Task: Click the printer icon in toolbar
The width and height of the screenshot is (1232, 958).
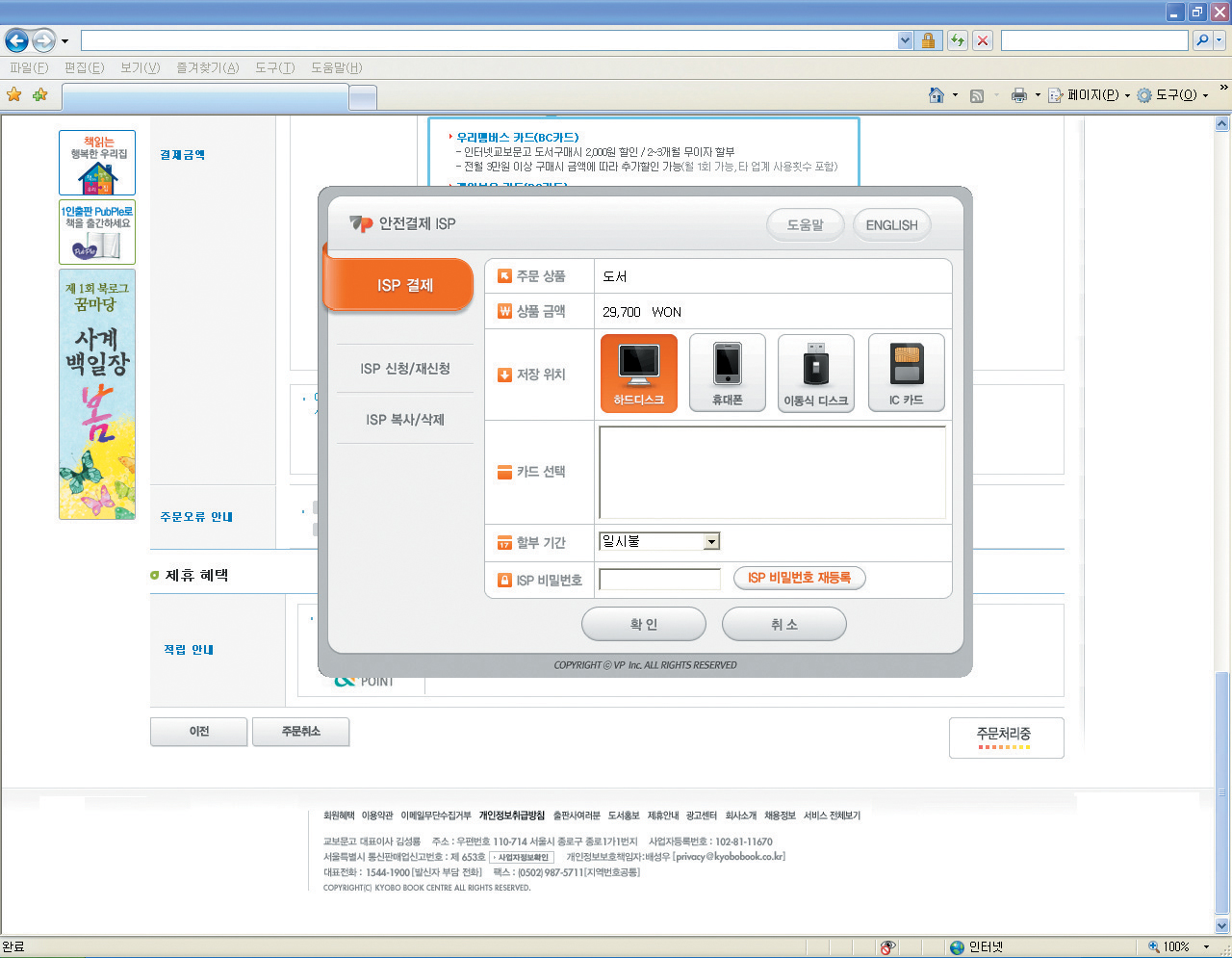Action: 1018,95
